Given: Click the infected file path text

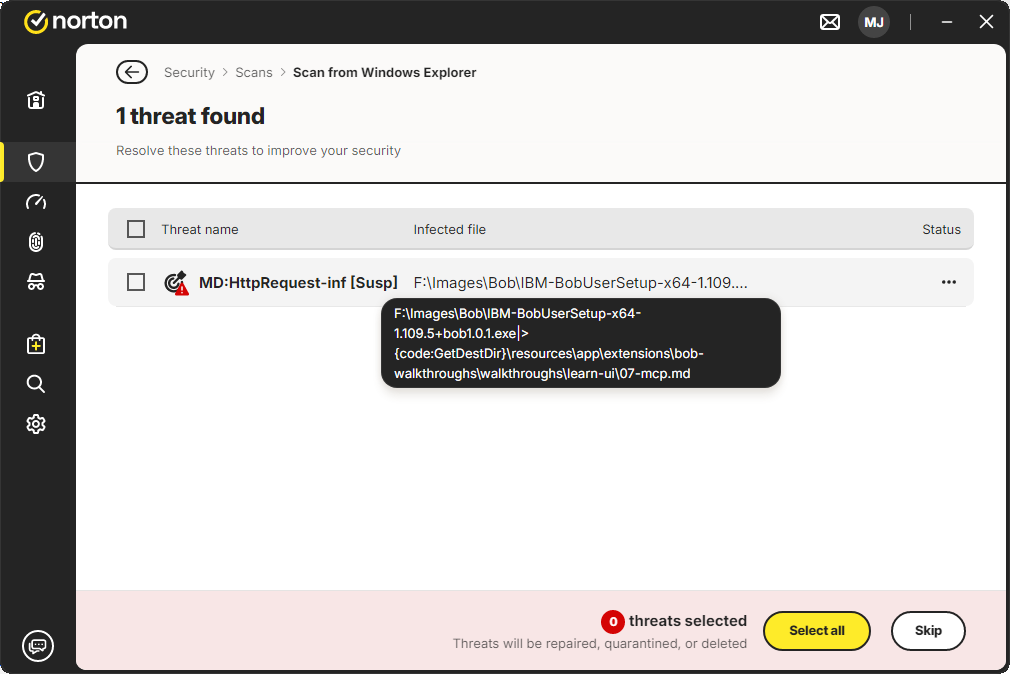Looking at the screenshot, I should pos(580,283).
